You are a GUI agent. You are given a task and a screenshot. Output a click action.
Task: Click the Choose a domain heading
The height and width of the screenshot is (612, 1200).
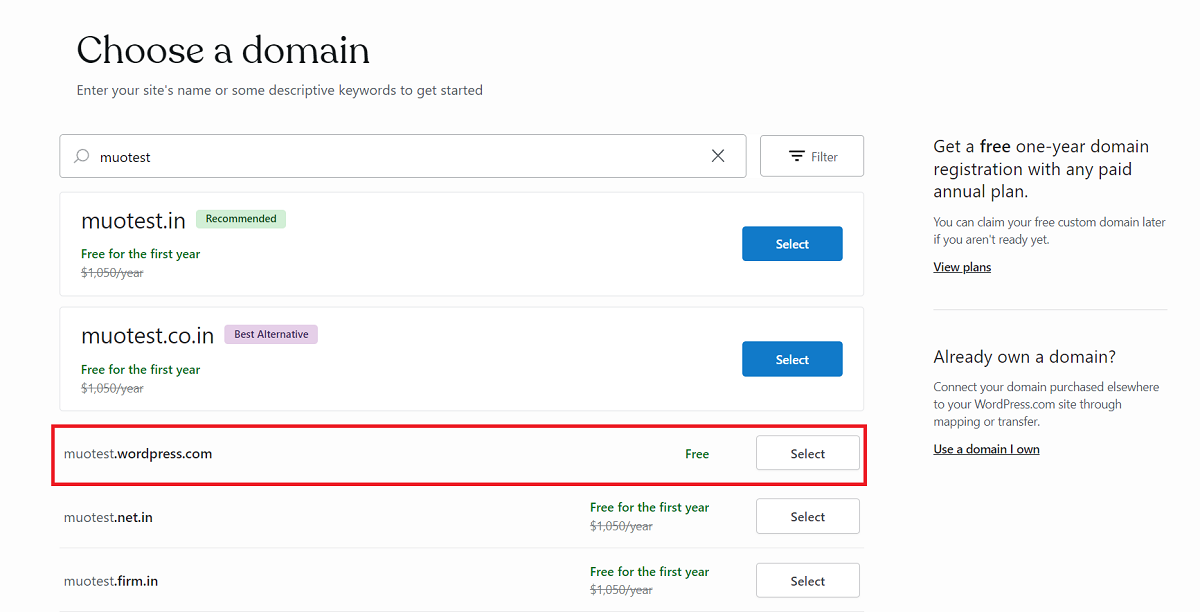point(222,50)
